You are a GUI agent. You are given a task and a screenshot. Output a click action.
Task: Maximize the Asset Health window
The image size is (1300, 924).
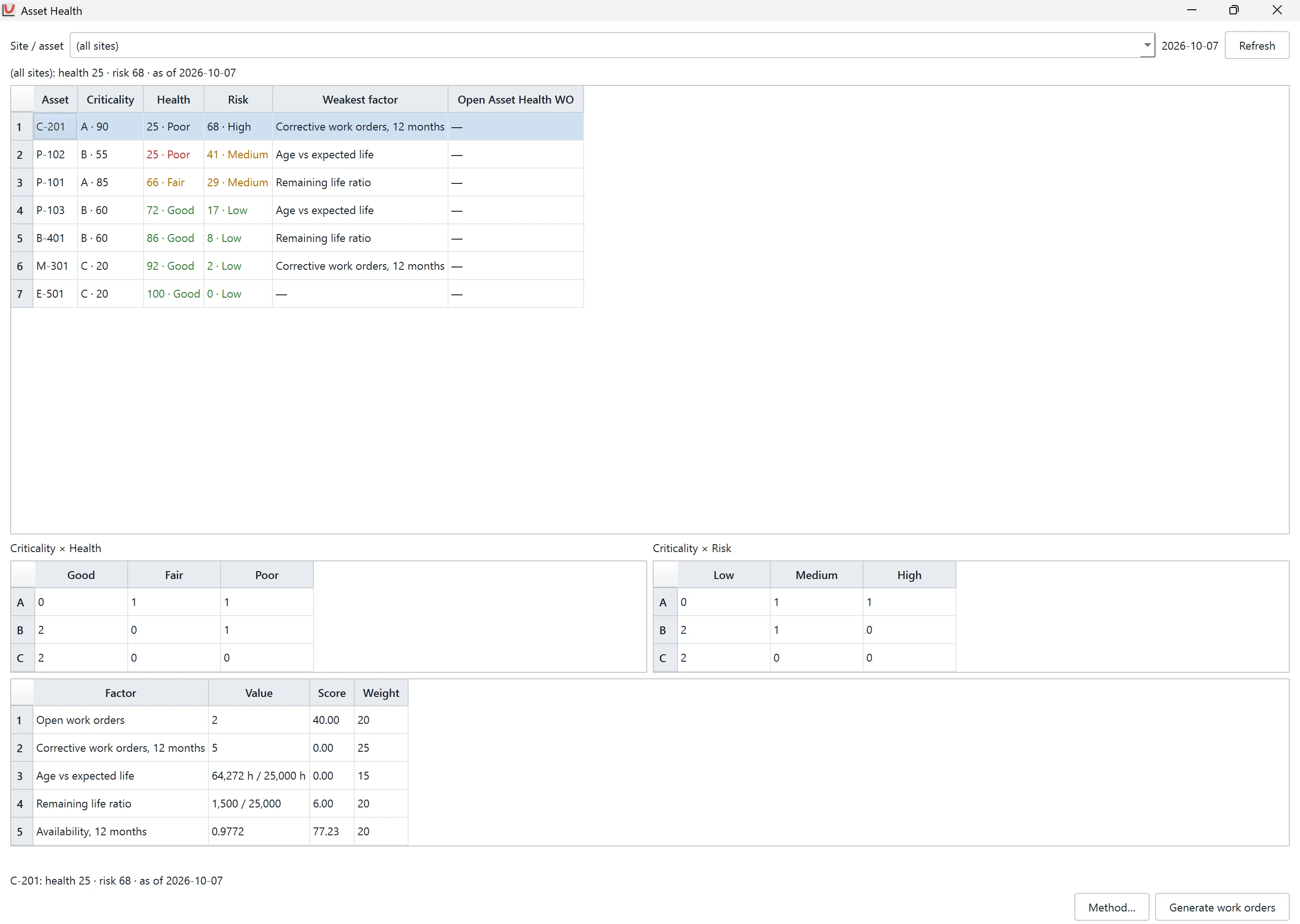[1234, 10]
